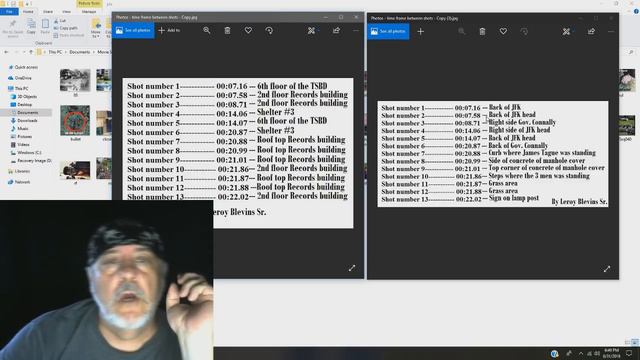Show hidden system tray icons
Image resolution: width=640 pixels, height=360 pixels.
pos(580,353)
